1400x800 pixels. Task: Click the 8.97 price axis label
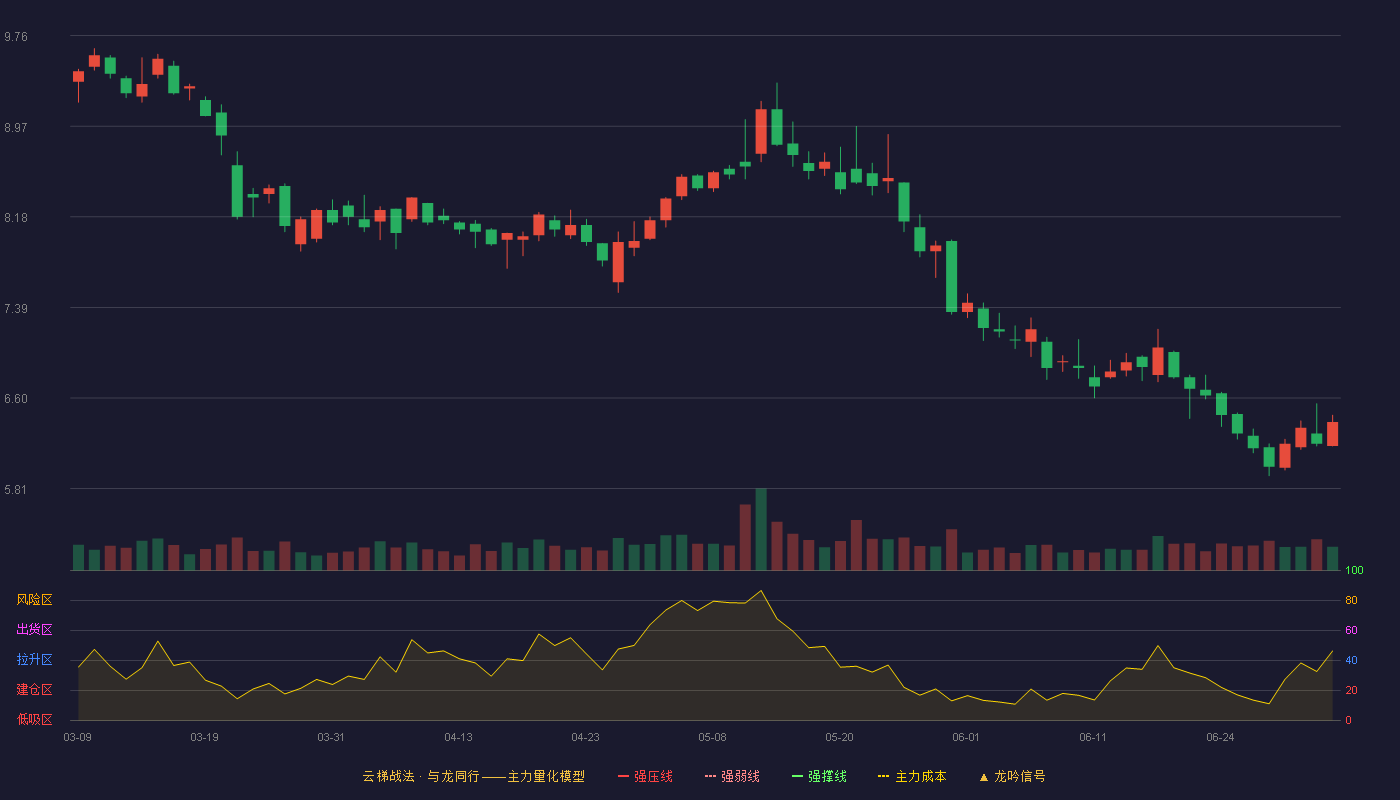[16, 127]
